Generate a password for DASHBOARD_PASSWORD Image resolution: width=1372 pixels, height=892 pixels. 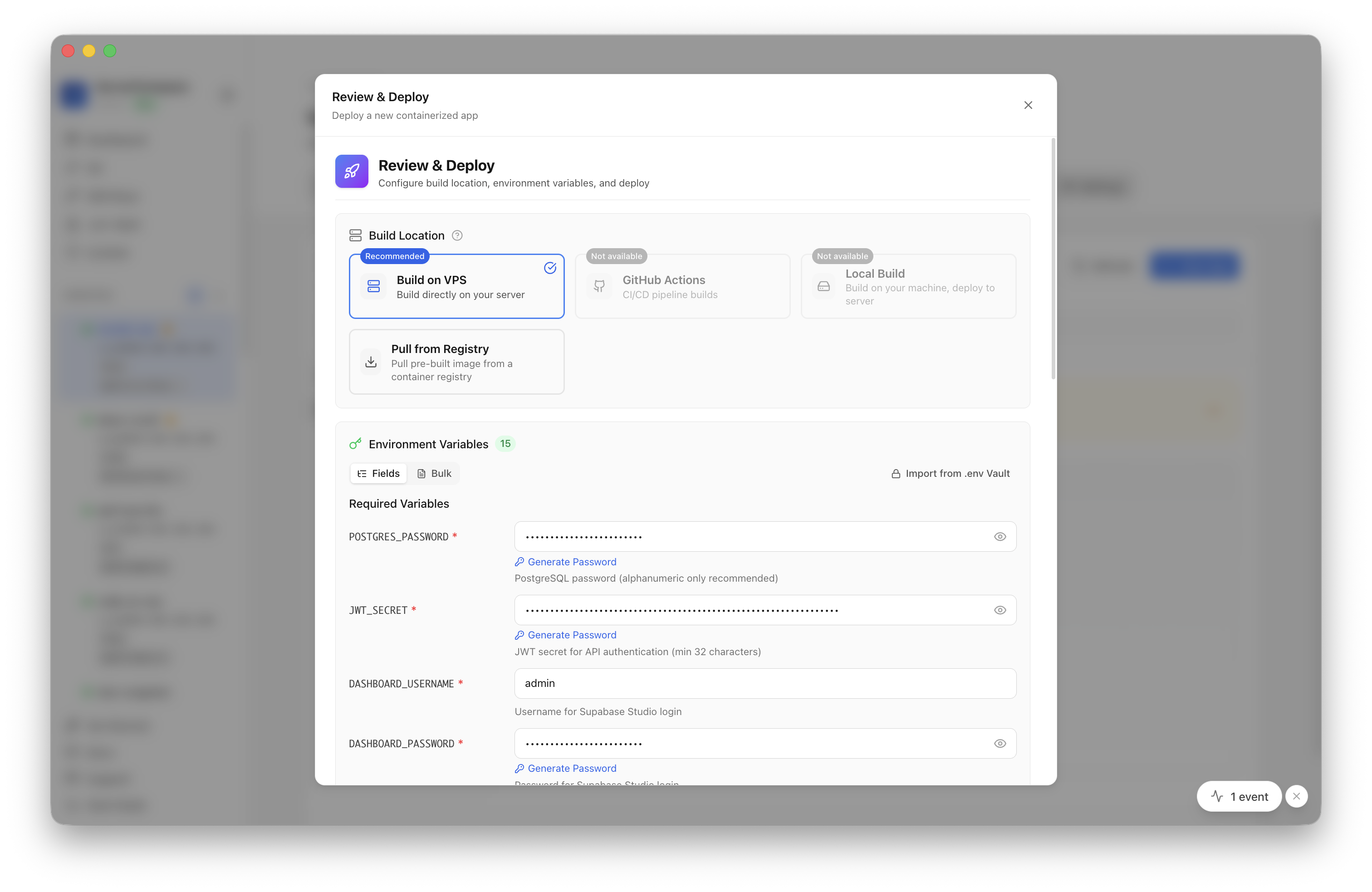point(565,768)
